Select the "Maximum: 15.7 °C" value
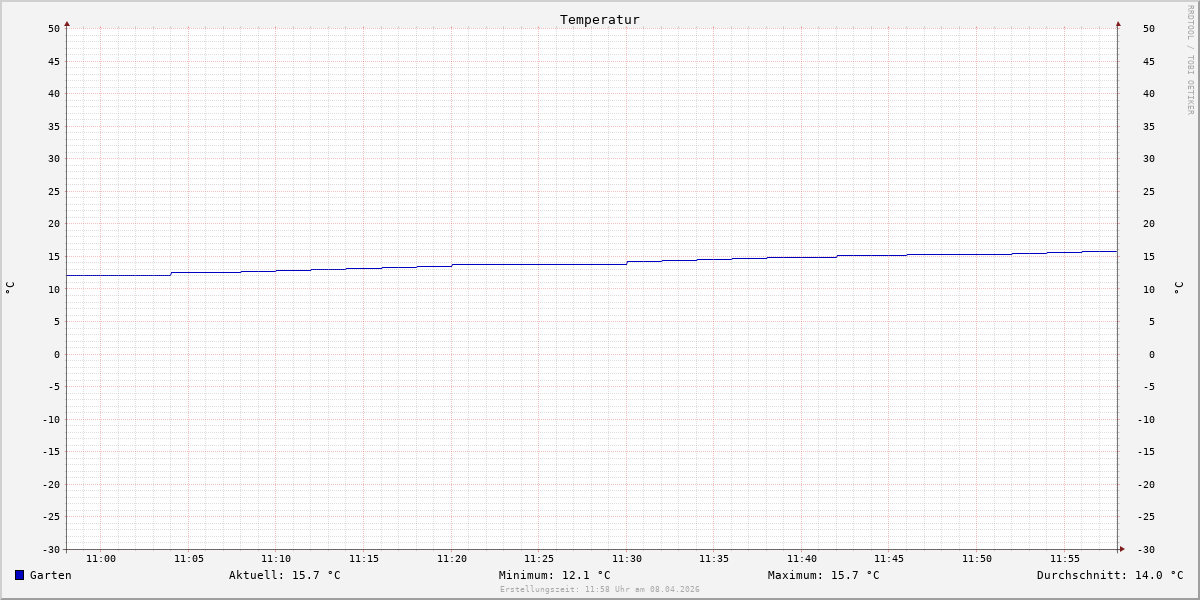This screenshot has width=1200, height=600. [x=824, y=575]
